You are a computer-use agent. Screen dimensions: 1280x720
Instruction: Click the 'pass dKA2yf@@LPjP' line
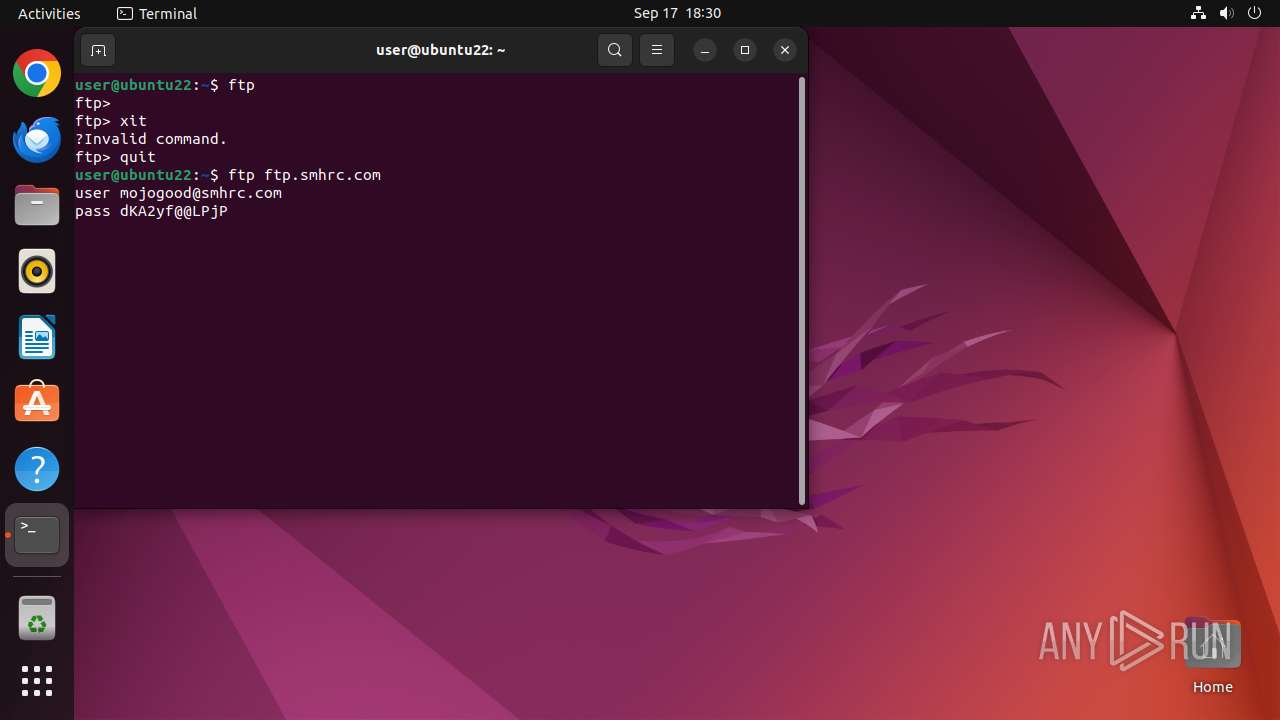(151, 211)
